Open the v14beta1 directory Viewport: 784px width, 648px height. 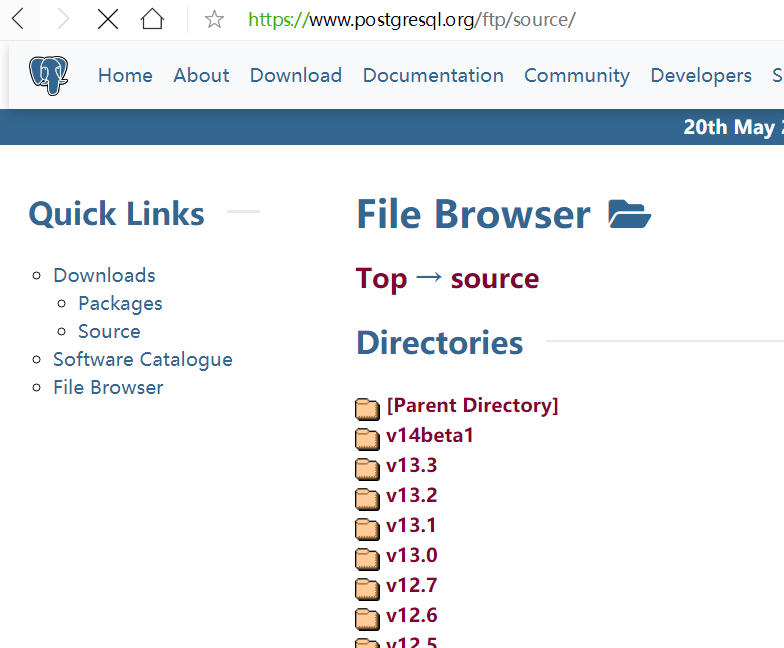coord(430,436)
